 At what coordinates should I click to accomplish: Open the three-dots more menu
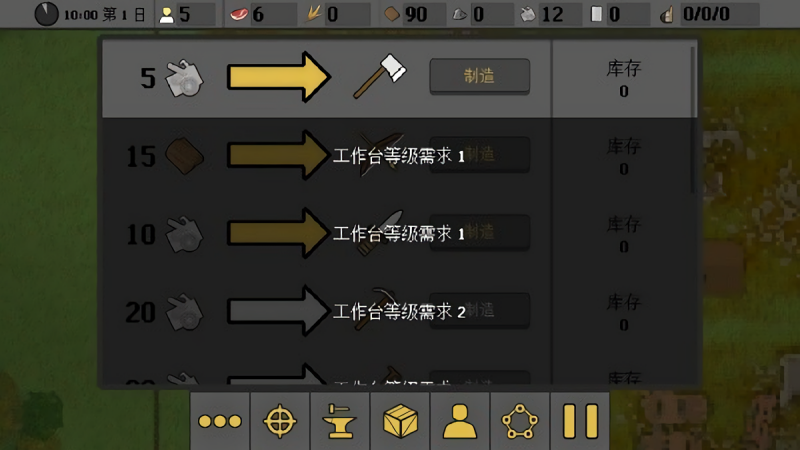[x=220, y=421]
